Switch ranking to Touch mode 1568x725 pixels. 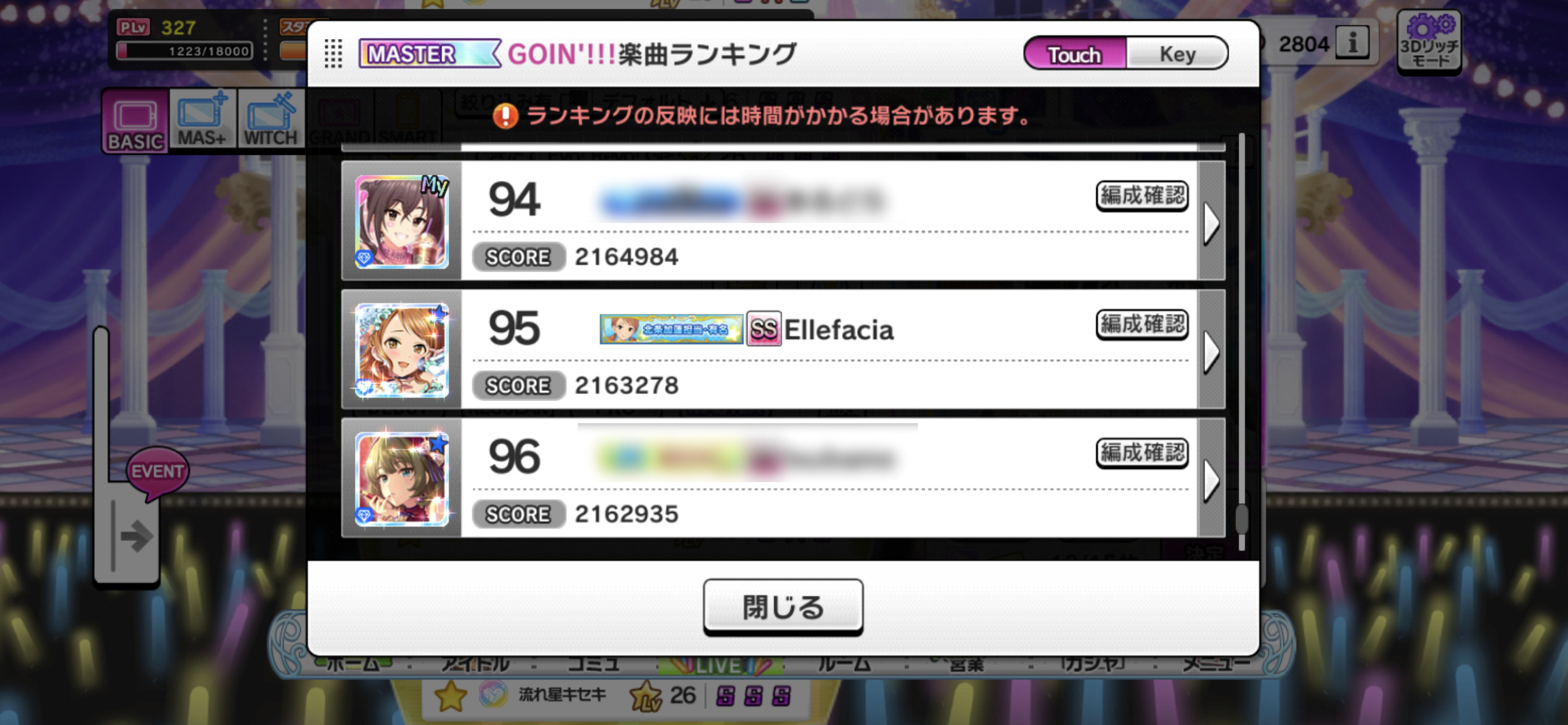(1074, 54)
